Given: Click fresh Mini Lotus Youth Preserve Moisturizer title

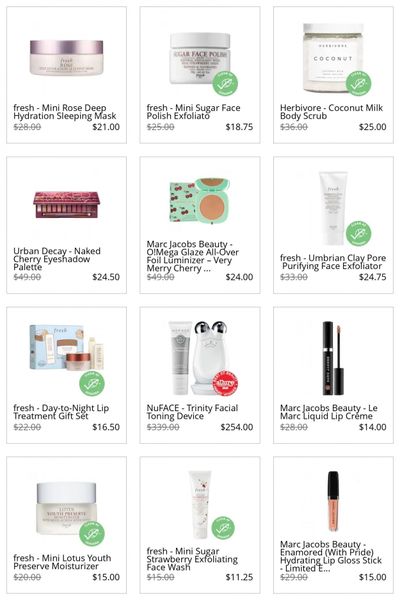Looking at the screenshot, I should 62,562.
